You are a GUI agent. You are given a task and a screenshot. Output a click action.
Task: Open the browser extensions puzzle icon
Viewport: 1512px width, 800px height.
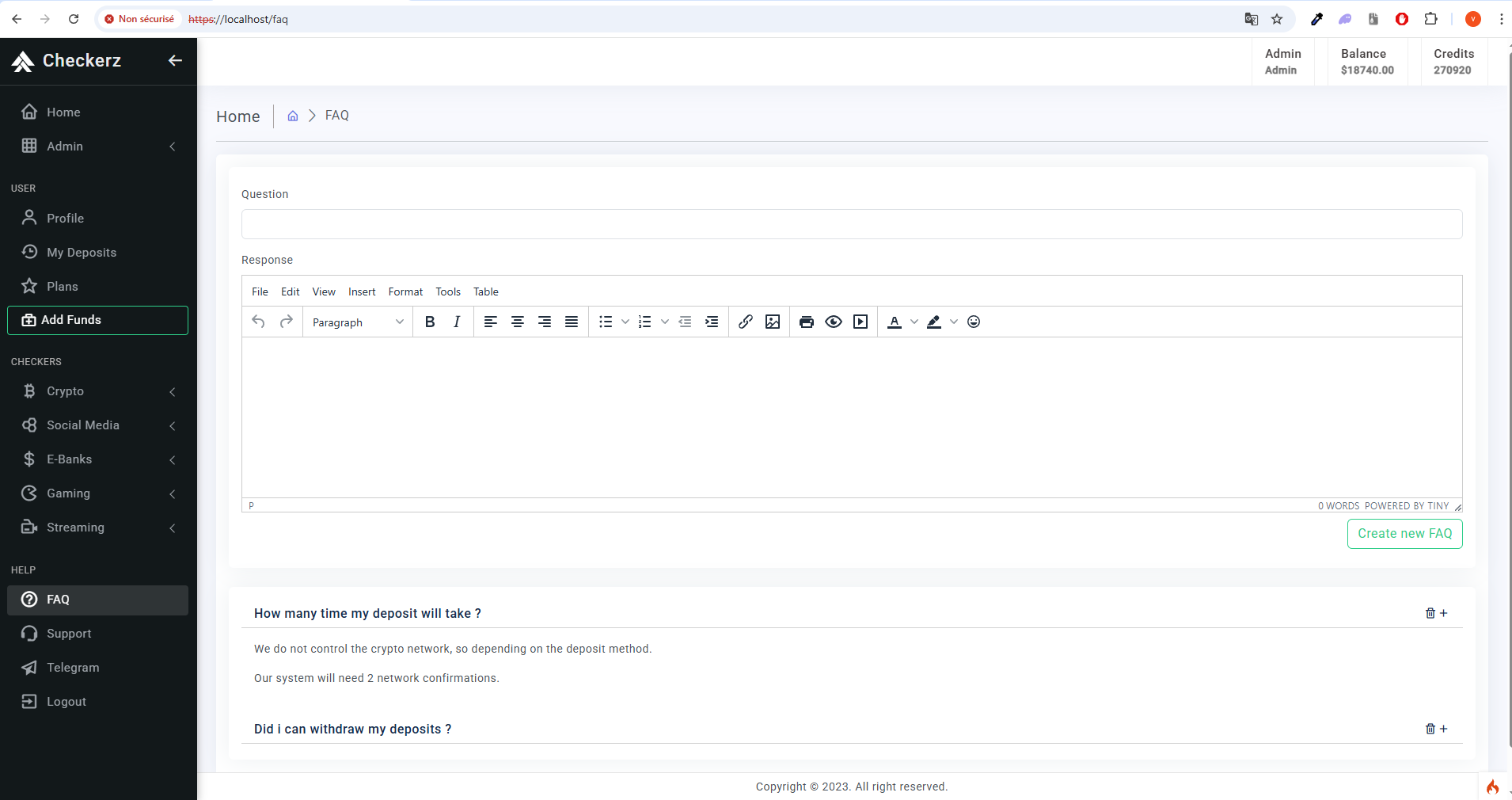[1430, 19]
